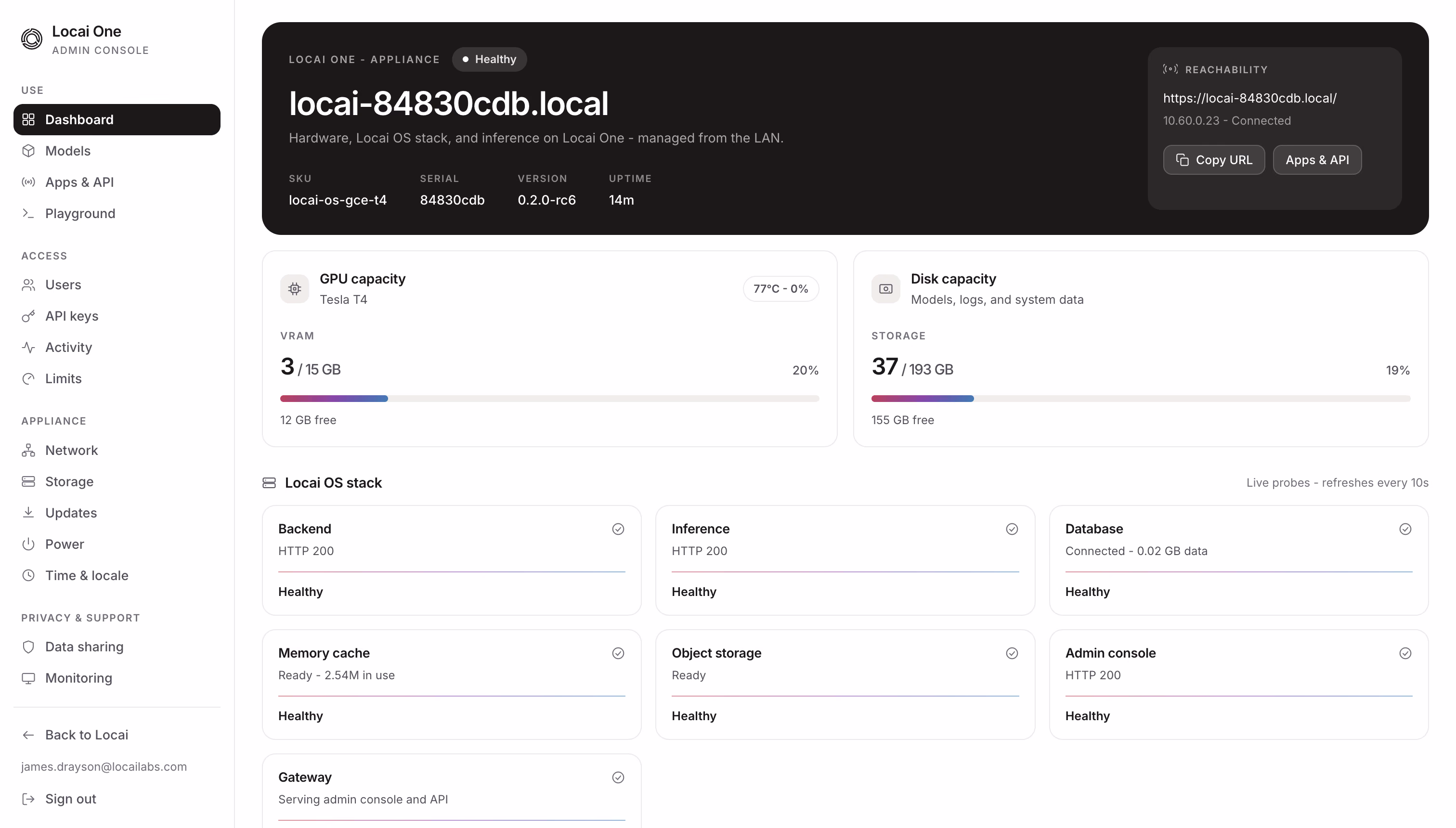The height and width of the screenshot is (828, 1456).
Task: Click the Monitoring display icon
Action: tap(28, 678)
